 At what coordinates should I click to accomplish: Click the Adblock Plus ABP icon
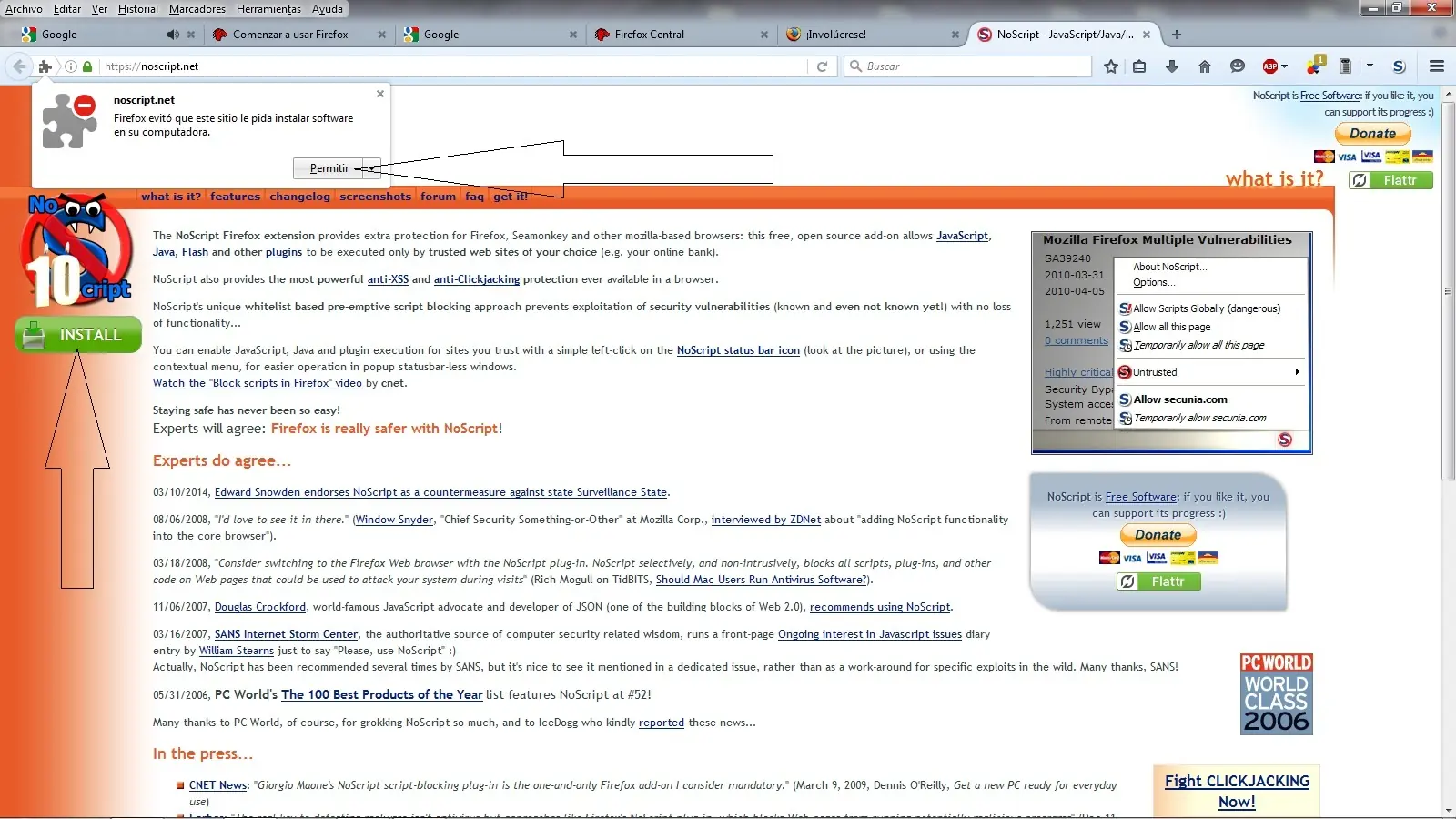pyautogui.click(x=1270, y=66)
